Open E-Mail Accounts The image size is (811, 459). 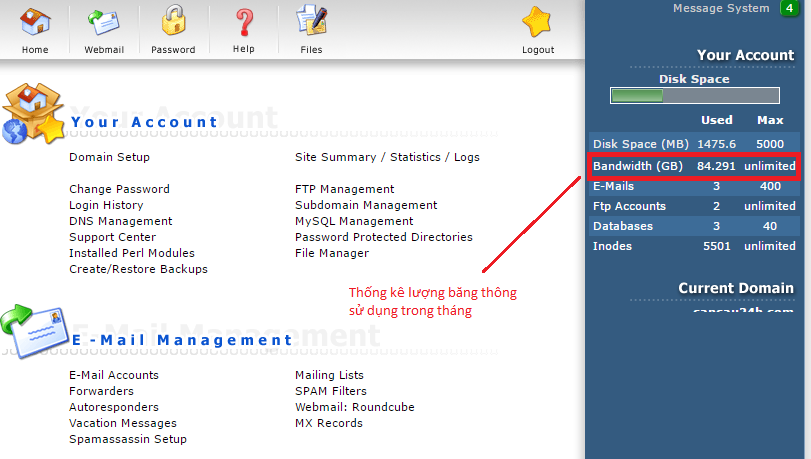(114, 375)
